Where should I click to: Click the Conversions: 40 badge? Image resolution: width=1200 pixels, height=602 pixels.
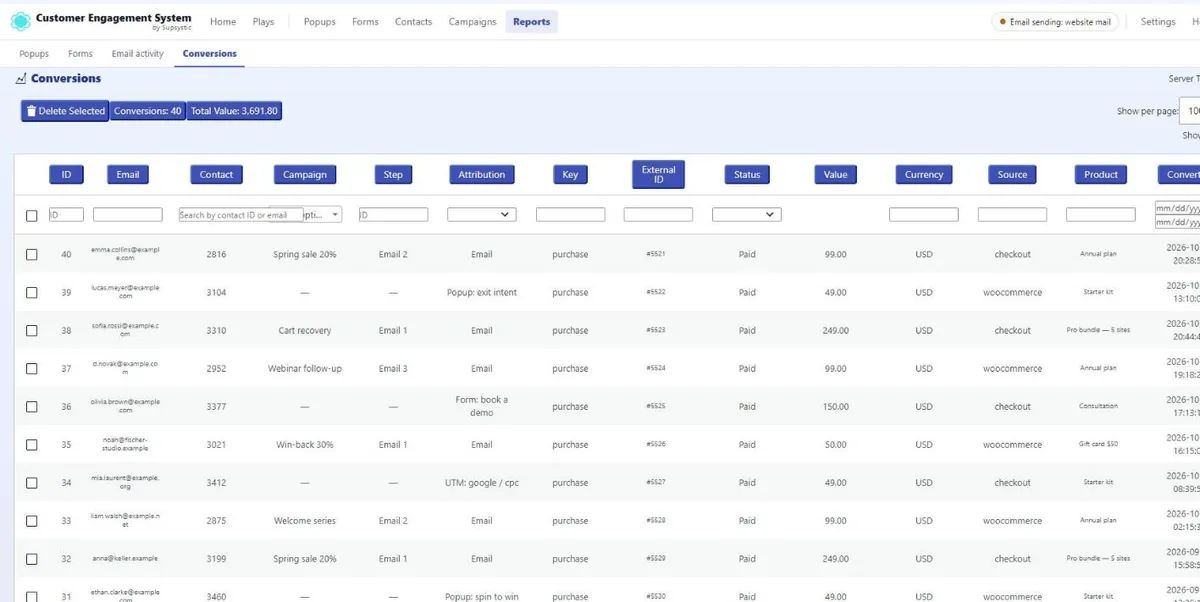click(148, 111)
